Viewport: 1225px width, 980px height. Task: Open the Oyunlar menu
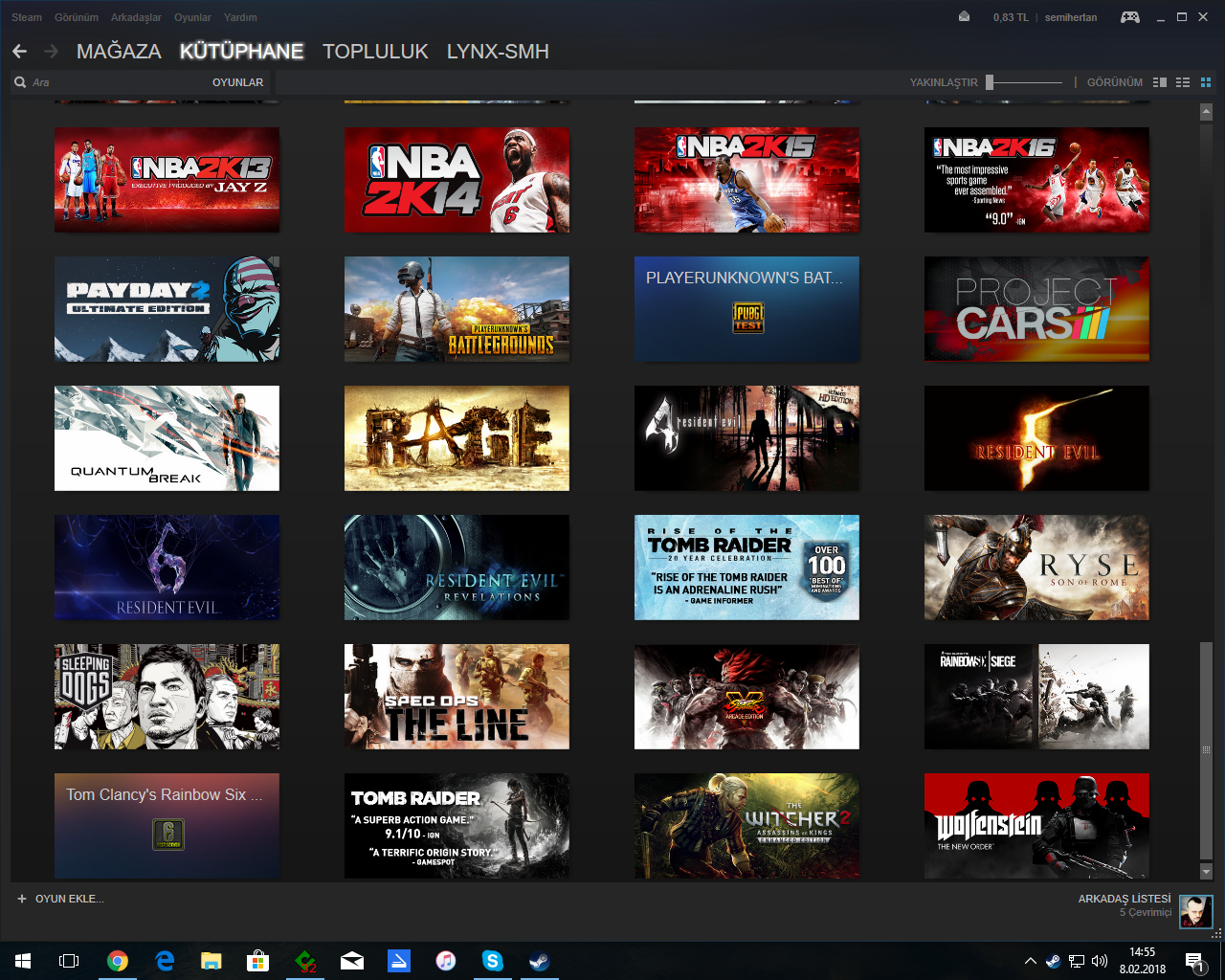[192, 17]
